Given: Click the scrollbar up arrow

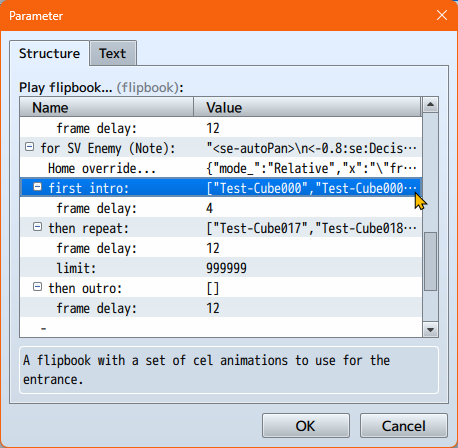Looking at the screenshot, I should click(x=430, y=105).
